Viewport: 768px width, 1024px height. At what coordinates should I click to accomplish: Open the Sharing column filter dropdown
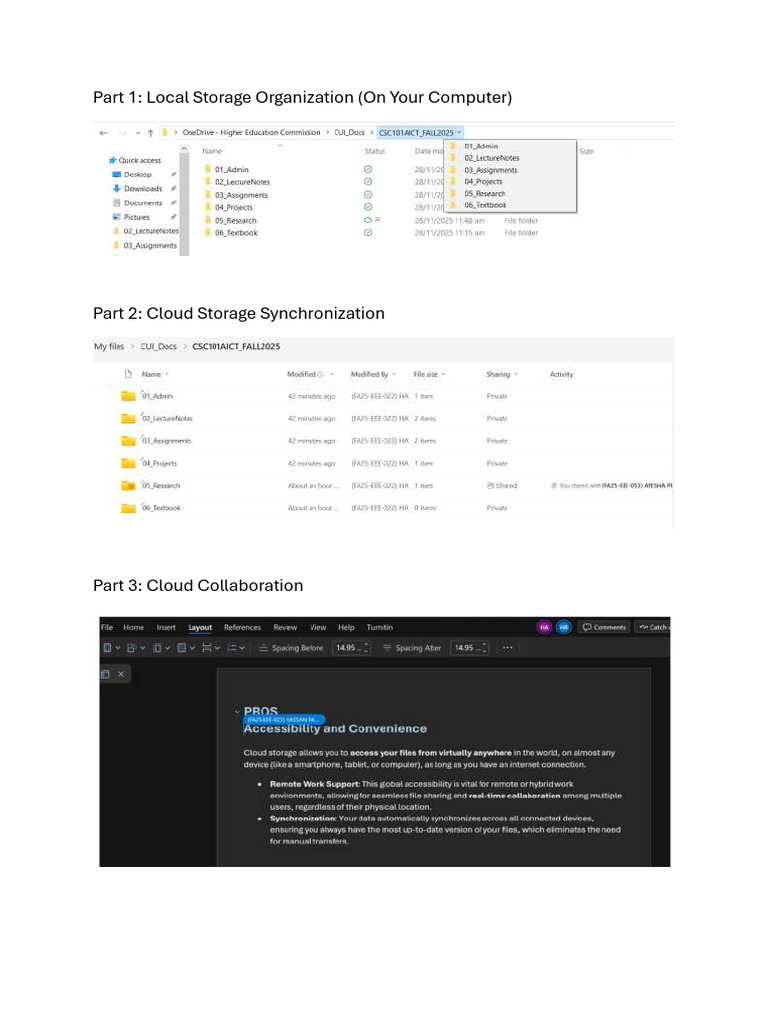coord(516,374)
